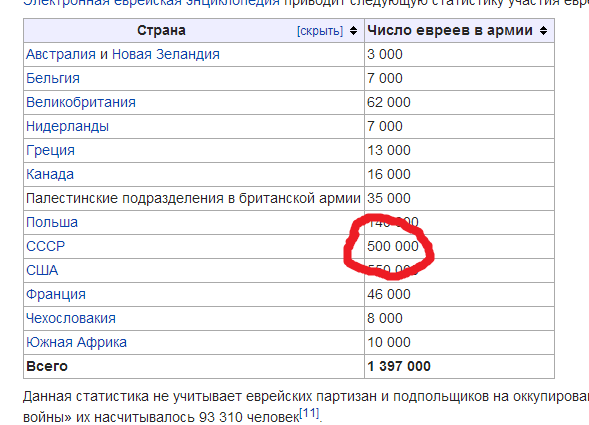This screenshot has height=425, width=589.
Task: Follow footnote reference [11]
Action: 309,413
